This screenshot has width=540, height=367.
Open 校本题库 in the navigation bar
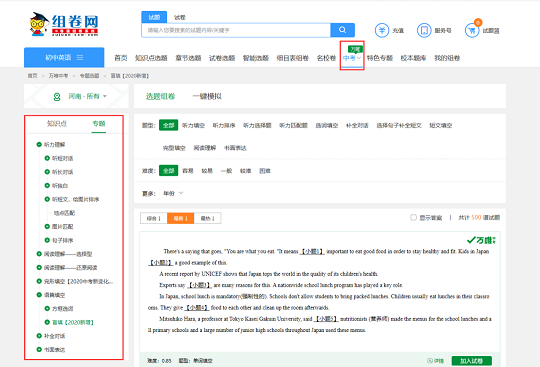[413, 58]
